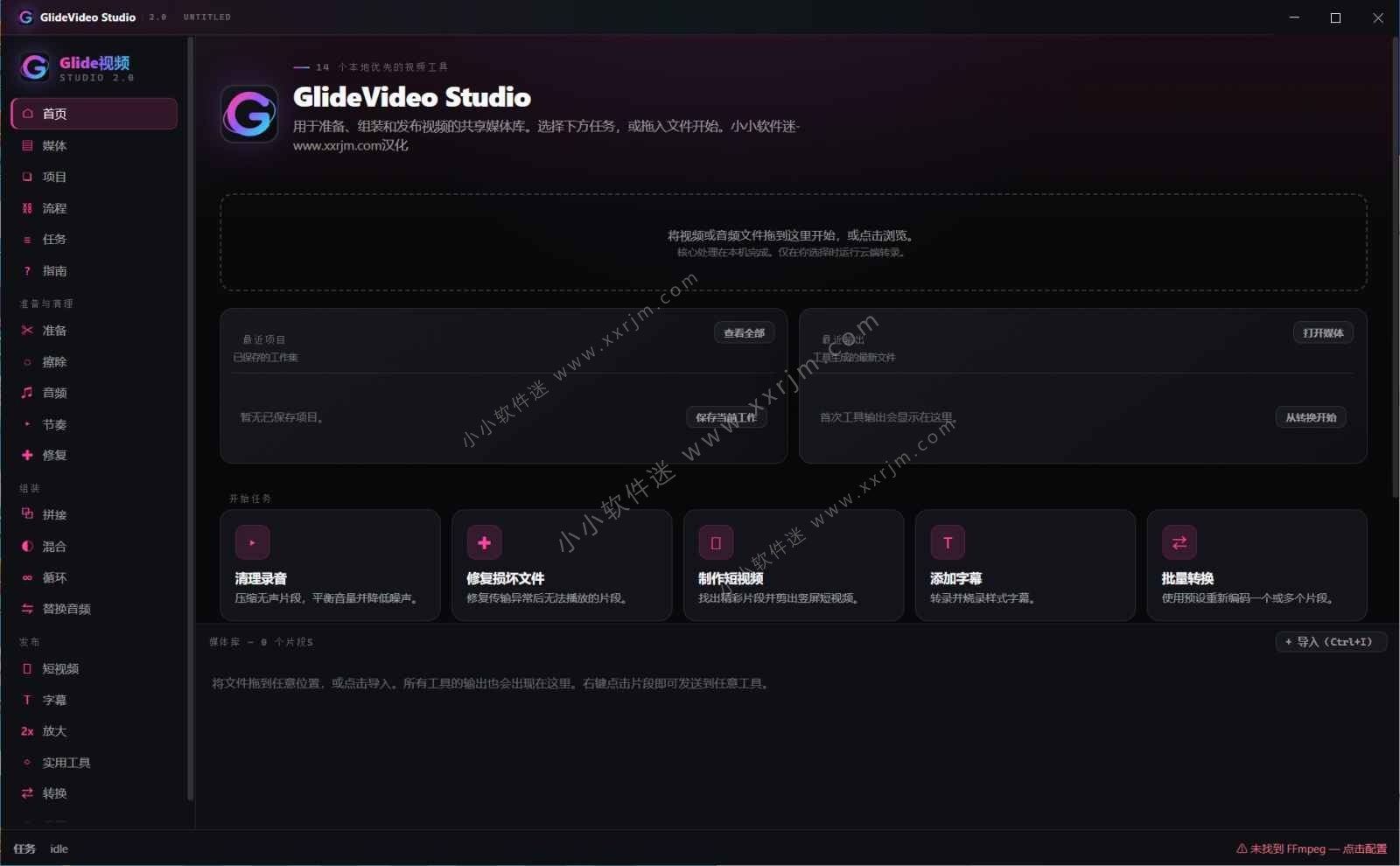Click the 制作短视频 card phone icon
This screenshot has height=866, width=1400.
pyautogui.click(x=716, y=542)
